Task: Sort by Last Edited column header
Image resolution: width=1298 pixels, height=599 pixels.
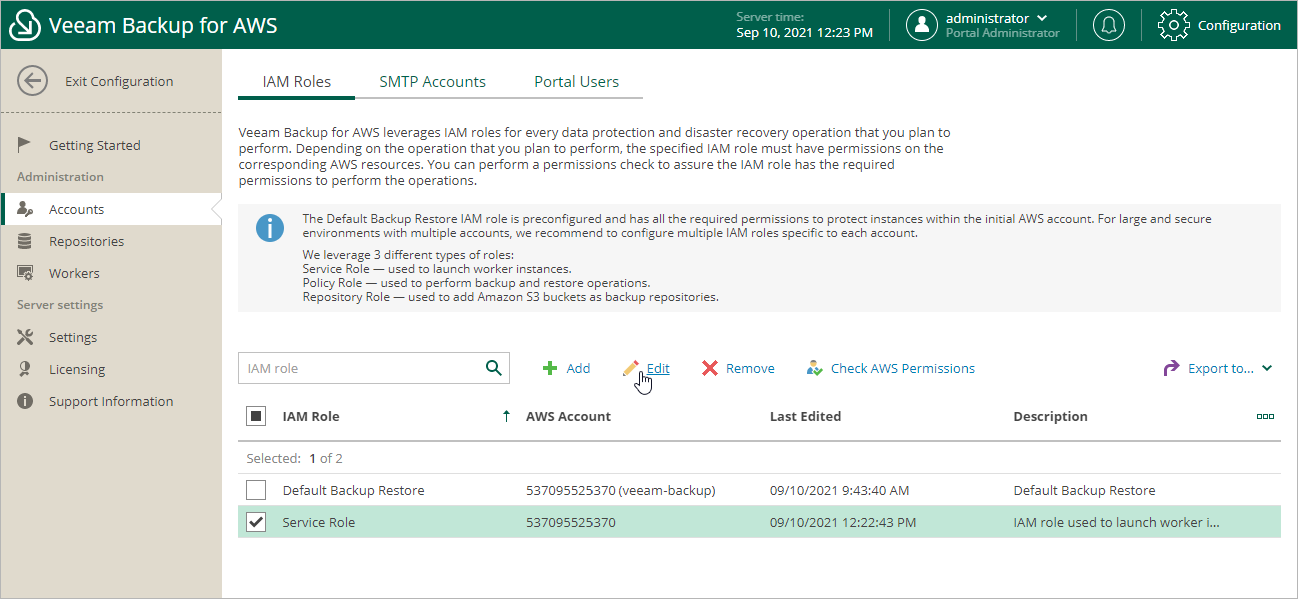Action: [x=805, y=416]
